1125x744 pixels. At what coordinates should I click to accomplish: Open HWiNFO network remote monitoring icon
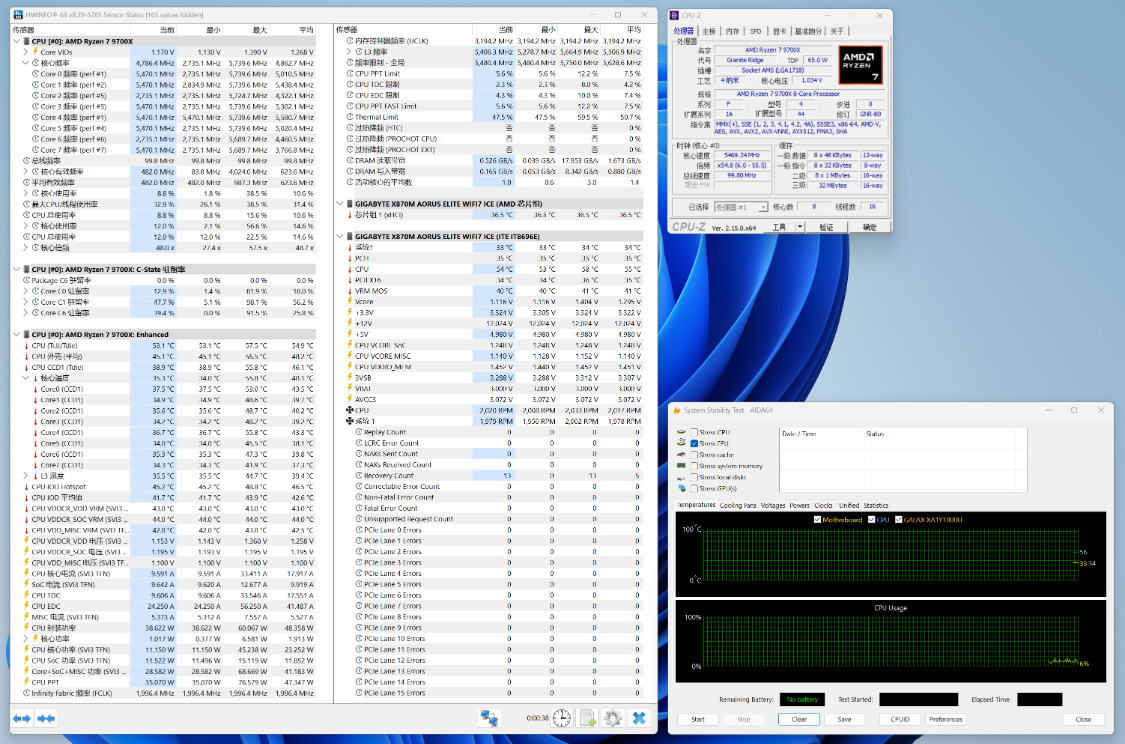[489, 718]
